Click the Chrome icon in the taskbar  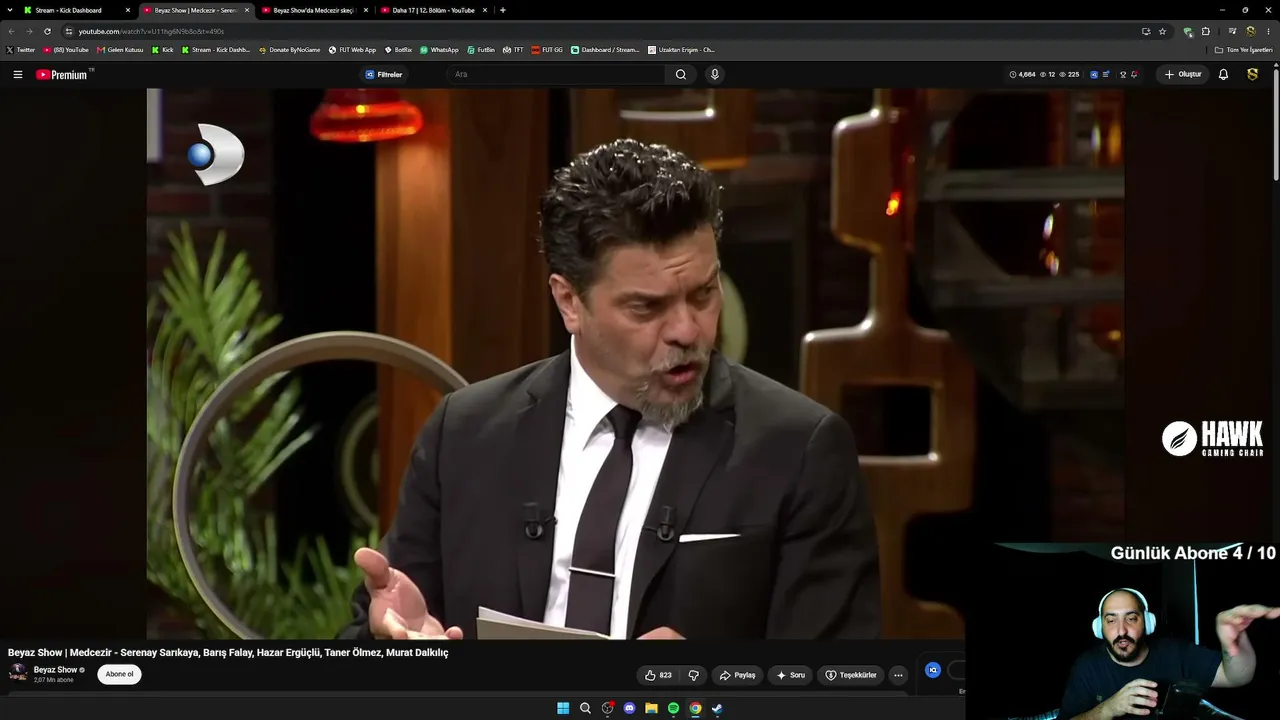[695, 708]
